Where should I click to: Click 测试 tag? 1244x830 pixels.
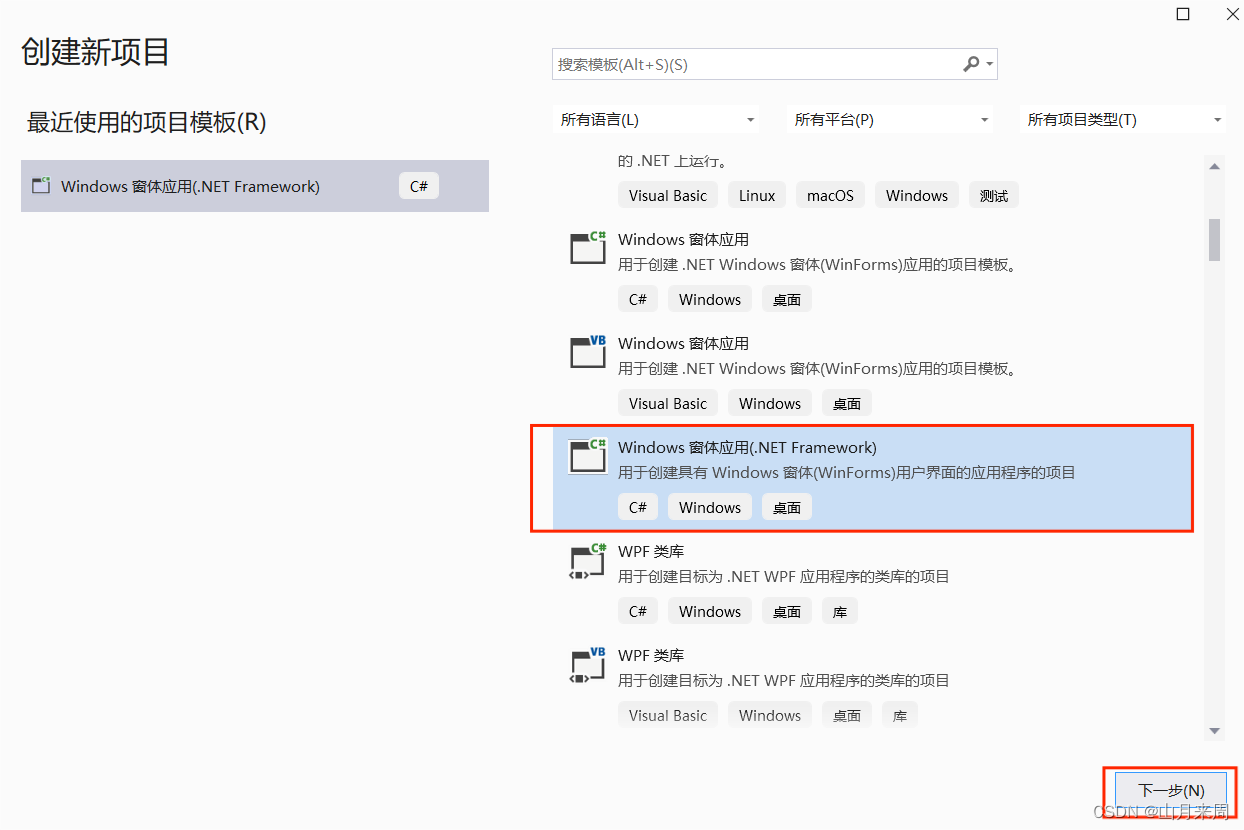click(x=994, y=196)
